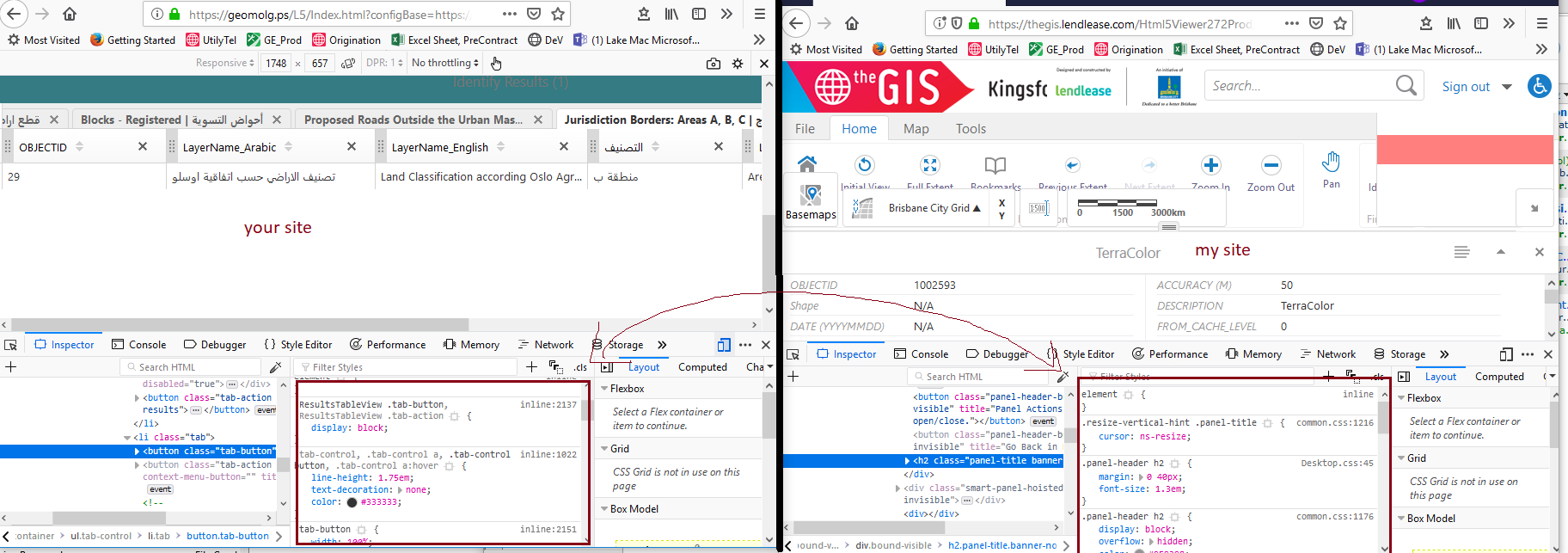Screen dimensions: 1568x553
Task: Click Back arrow in left Firefox window
Action: point(15,14)
